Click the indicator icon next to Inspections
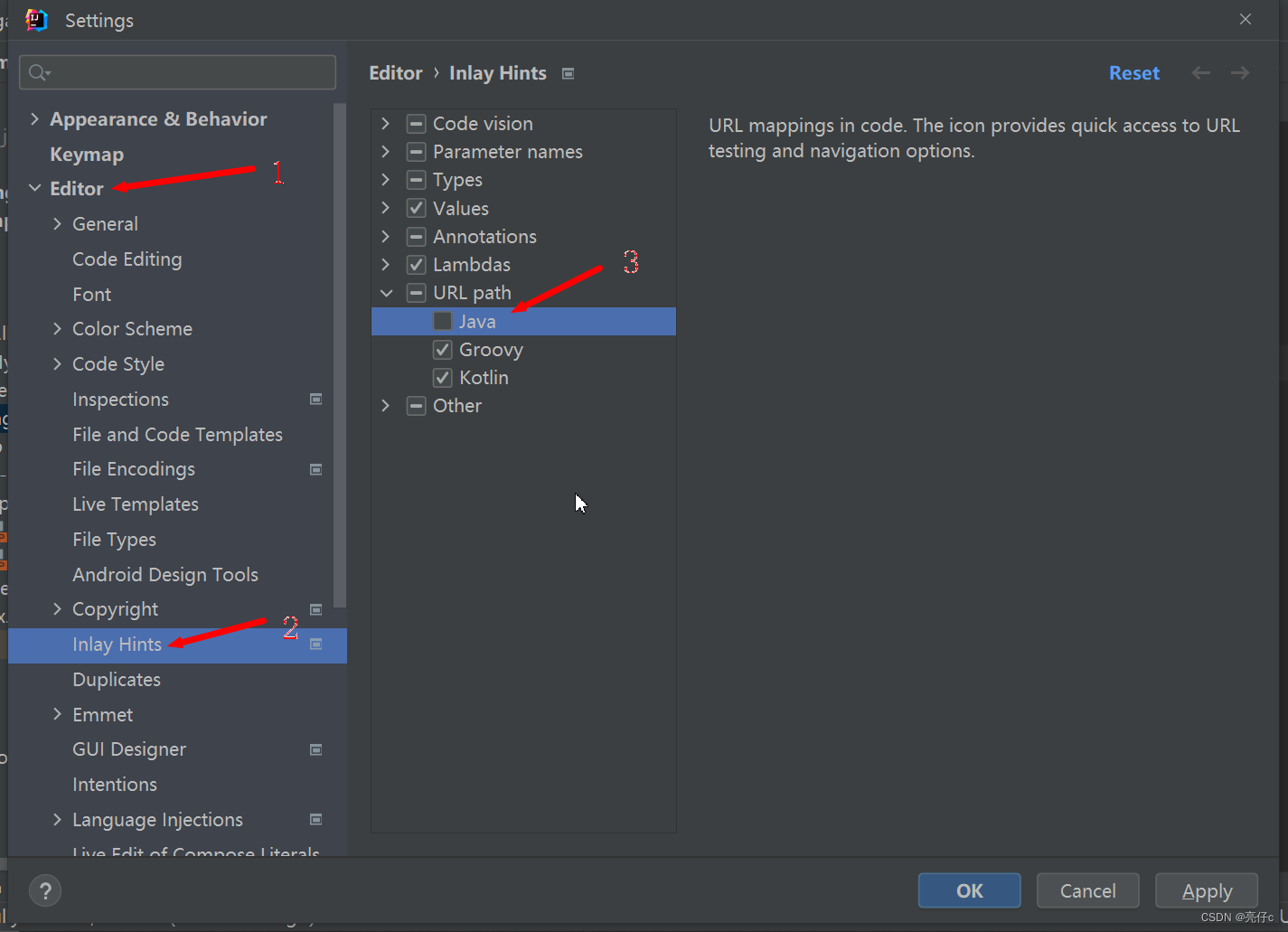 click(x=316, y=399)
